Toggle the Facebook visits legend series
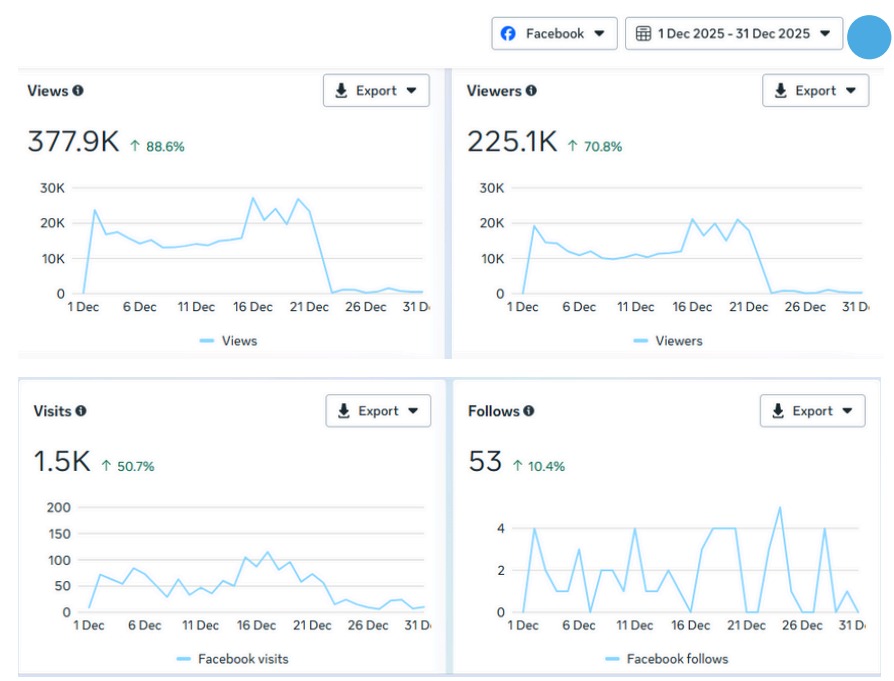This screenshot has width=894, height=681. [x=233, y=659]
